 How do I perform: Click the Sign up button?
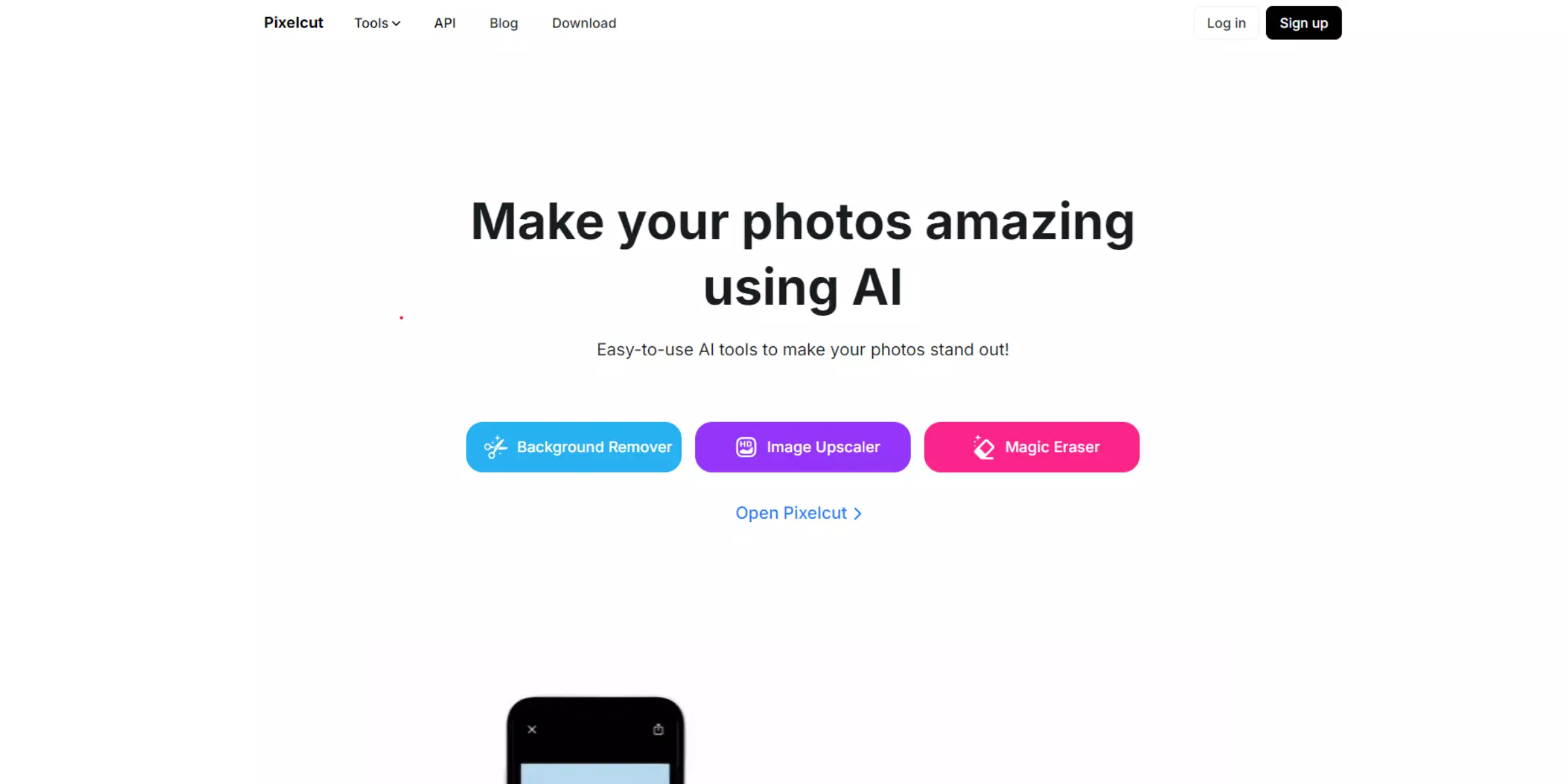click(1303, 23)
